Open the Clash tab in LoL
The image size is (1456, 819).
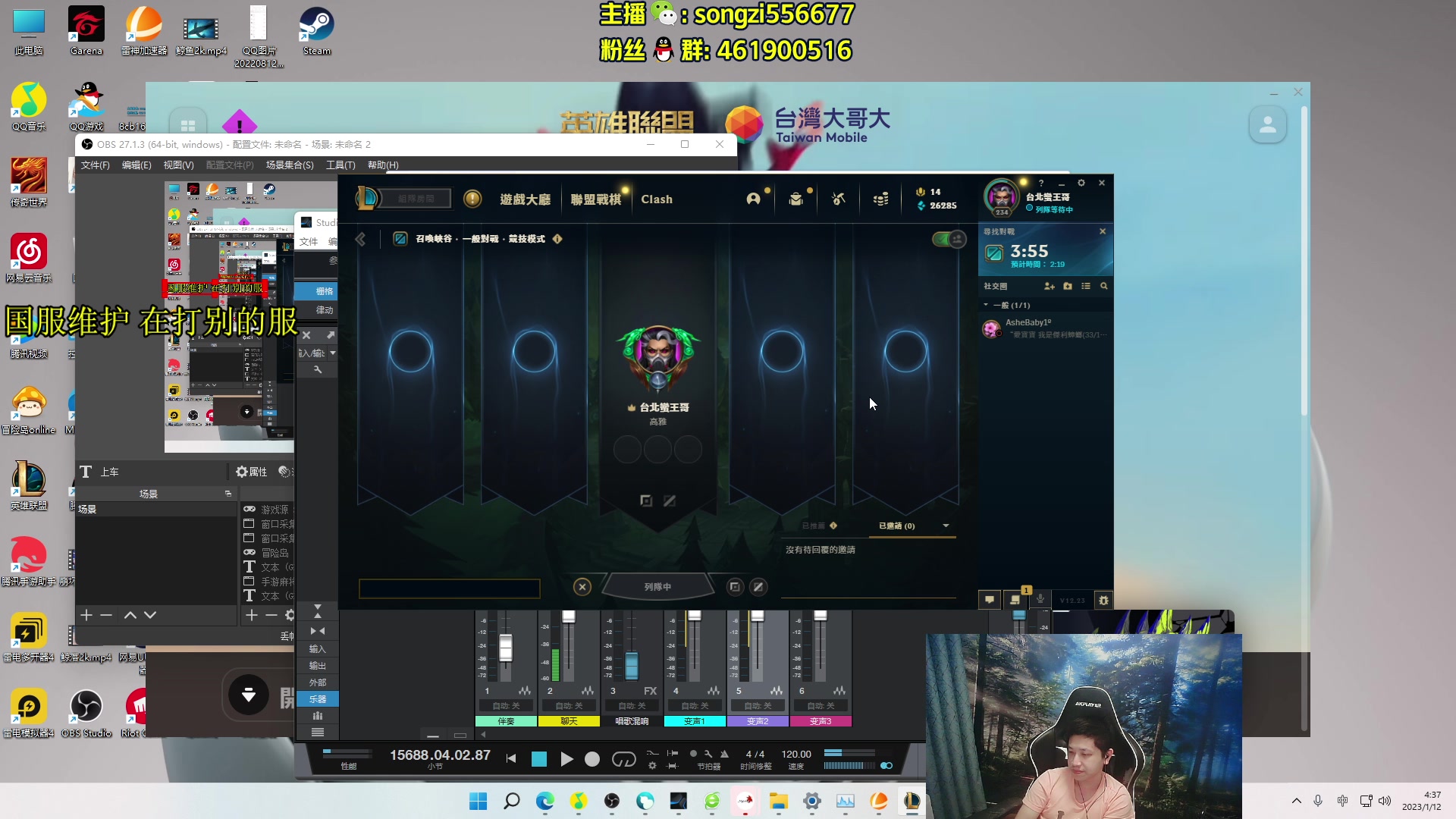(x=657, y=199)
